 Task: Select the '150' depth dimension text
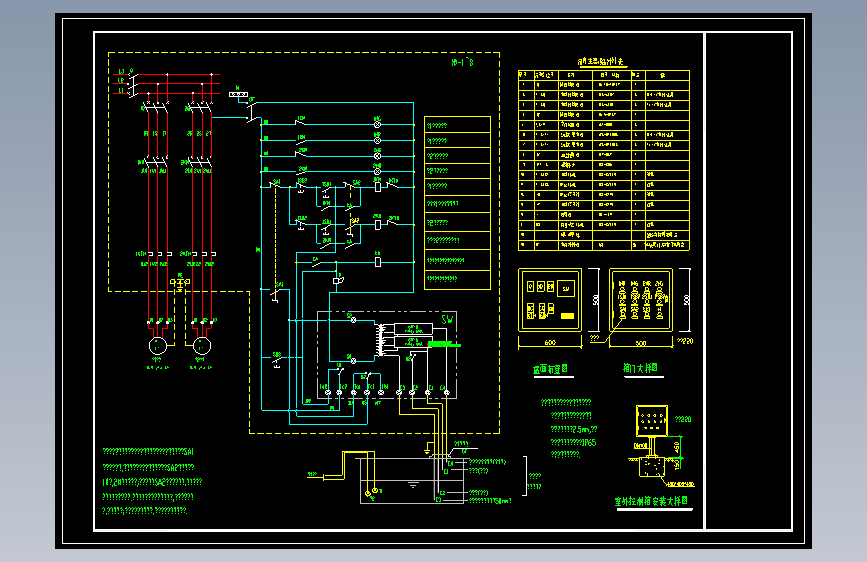click(x=677, y=464)
